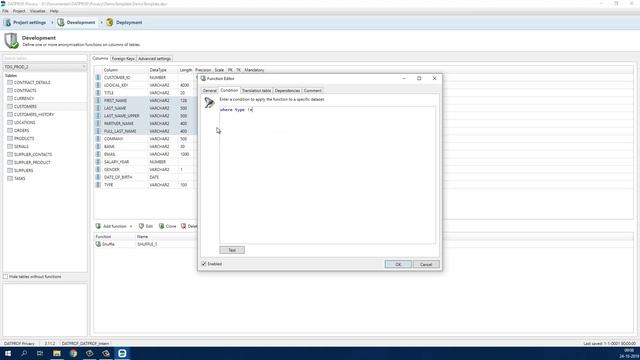Open the File menu
Viewport: 640px width, 360px height.
5,11
